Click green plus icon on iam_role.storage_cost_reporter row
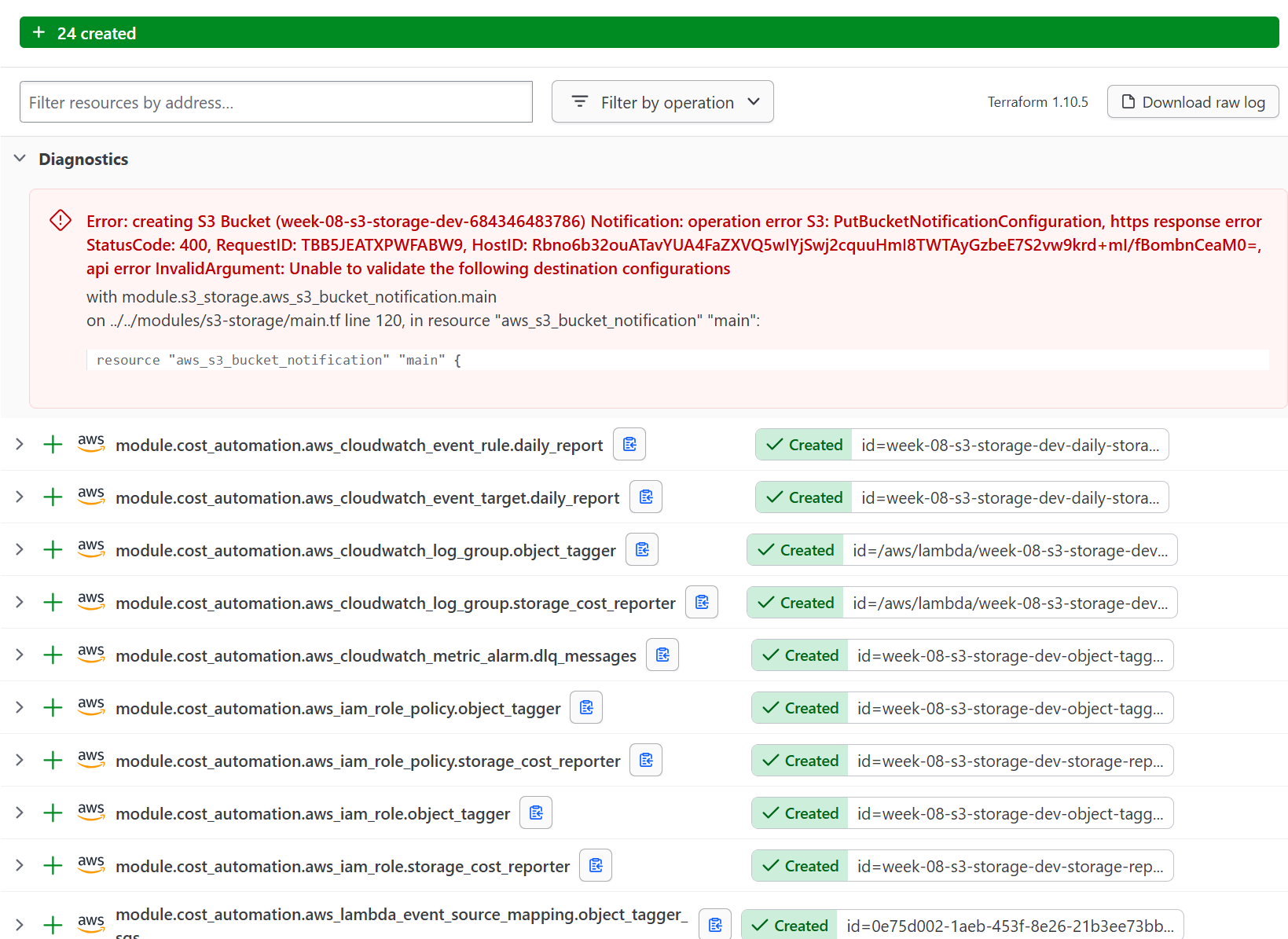The width and height of the screenshot is (1288, 939). (x=53, y=866)
